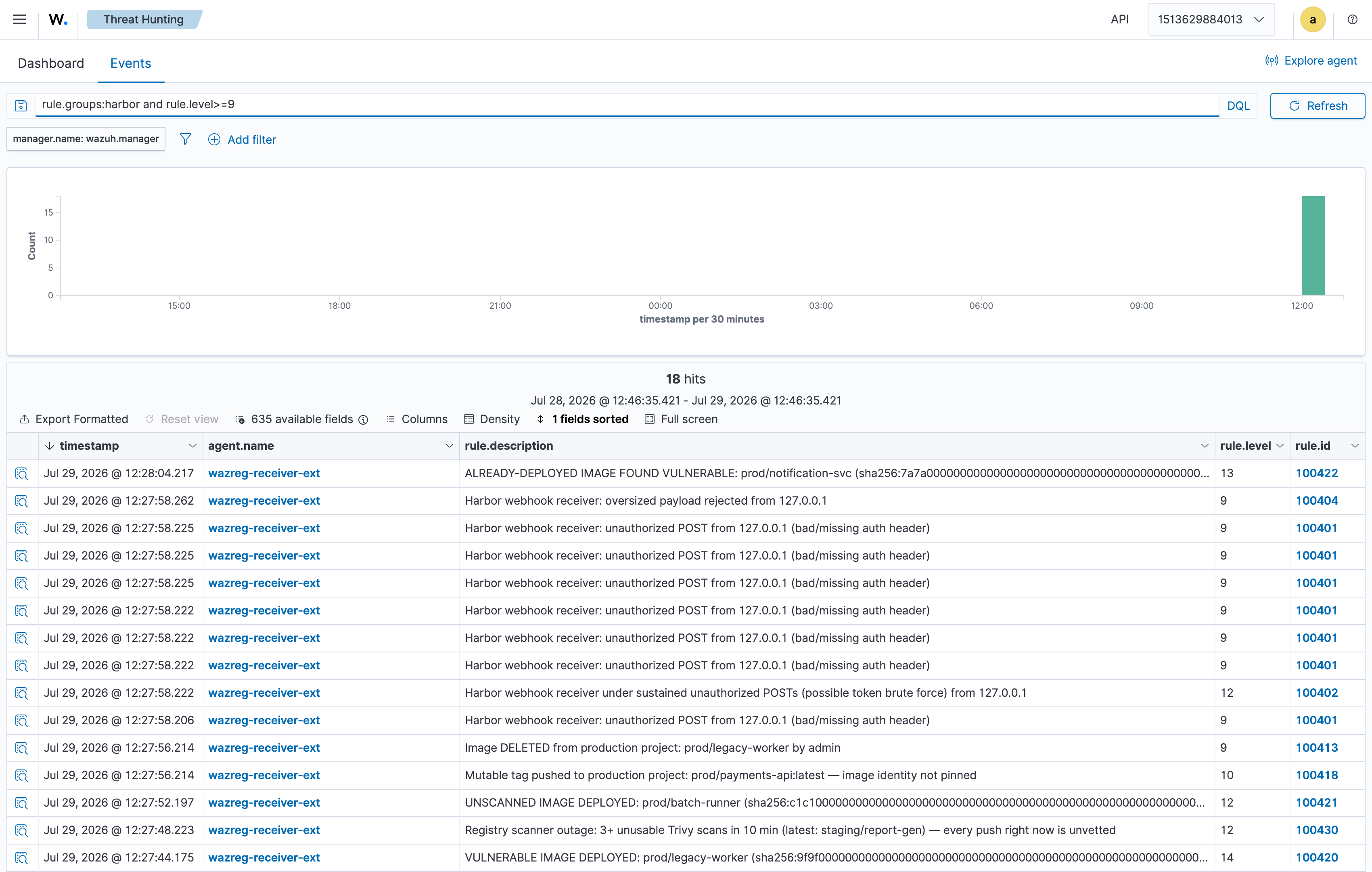Image resolution: width=1372 pixels, height=872 pixels.
Task: Click the Threat Hunting breadcrumb
Action: (144, 19)
